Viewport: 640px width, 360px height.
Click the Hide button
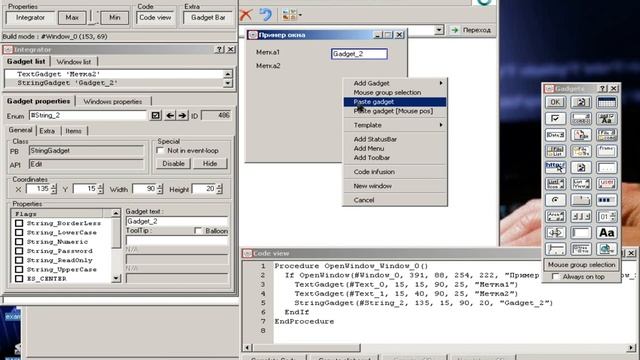pos(210,164)
